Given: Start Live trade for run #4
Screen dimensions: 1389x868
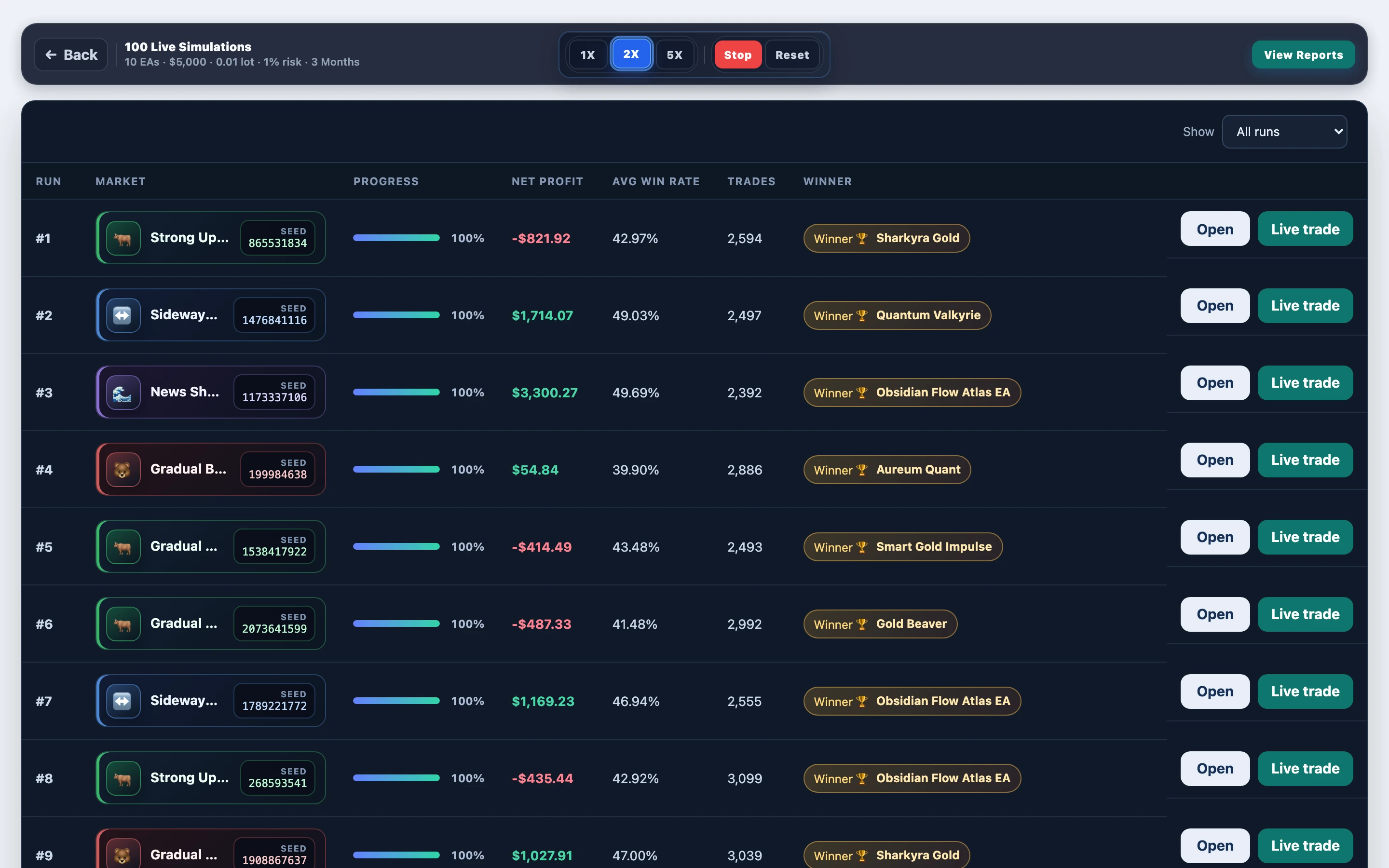Looking at the screenshot, I should (1305, 461).
